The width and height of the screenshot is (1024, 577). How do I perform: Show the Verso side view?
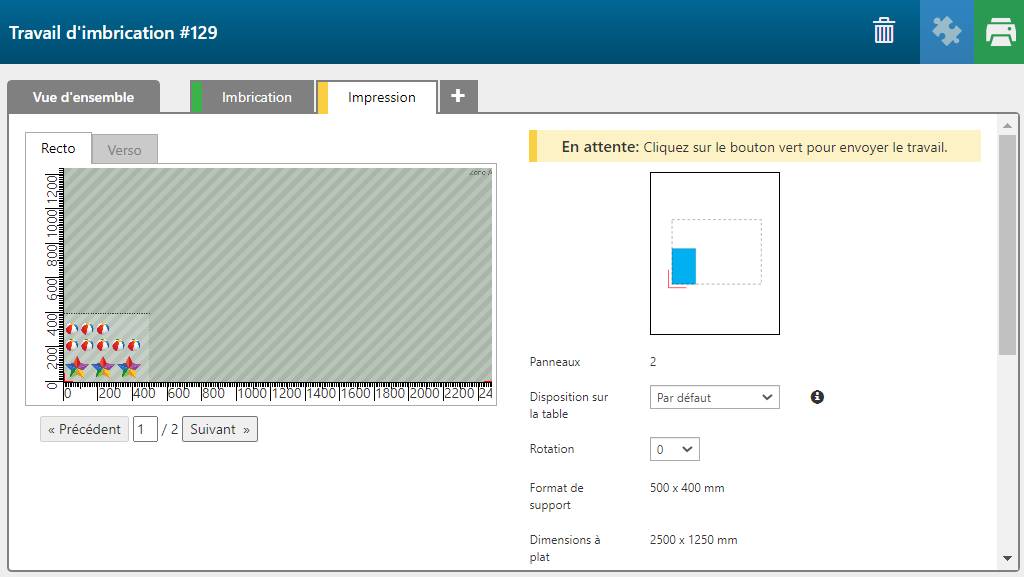coord(125,150)
